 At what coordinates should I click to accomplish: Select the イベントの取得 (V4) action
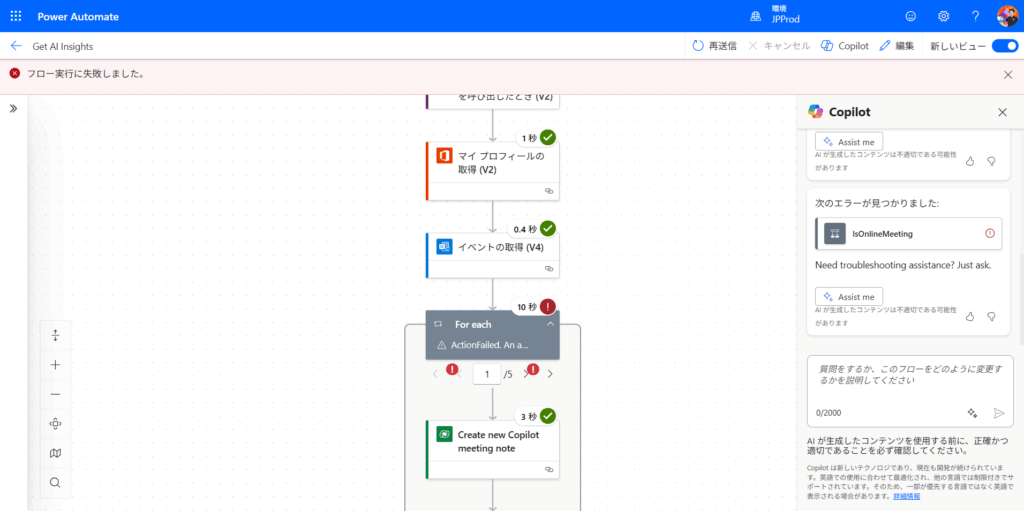(x=493, y=256)
